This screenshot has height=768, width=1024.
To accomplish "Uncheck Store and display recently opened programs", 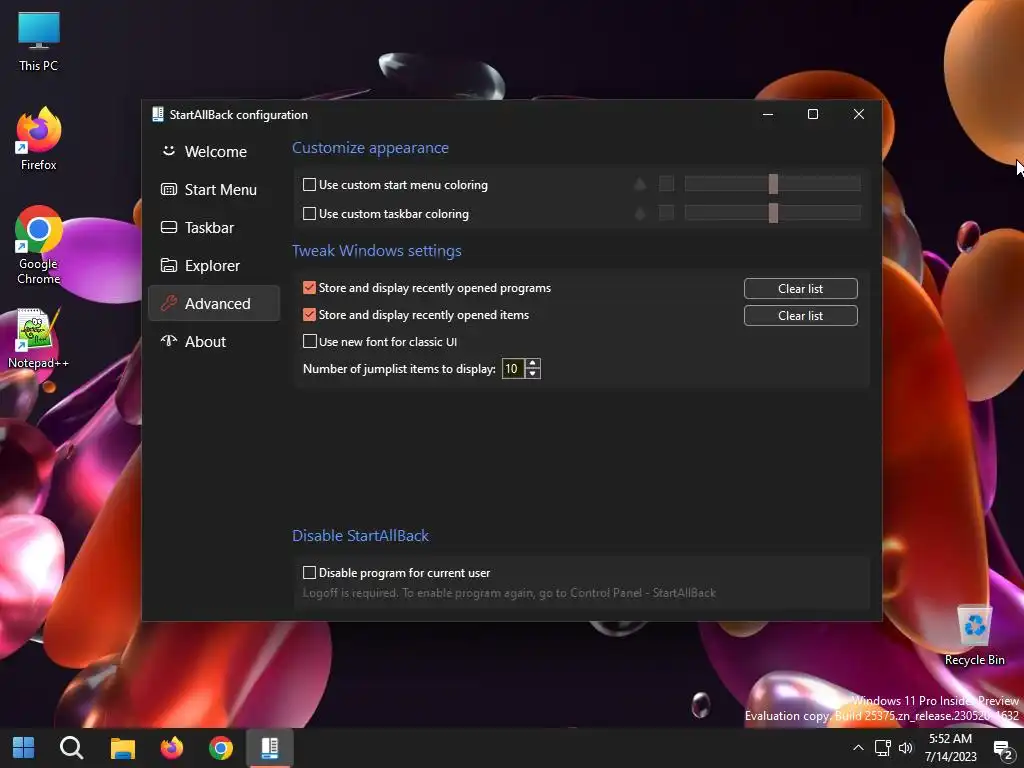I will click(309, 288).
